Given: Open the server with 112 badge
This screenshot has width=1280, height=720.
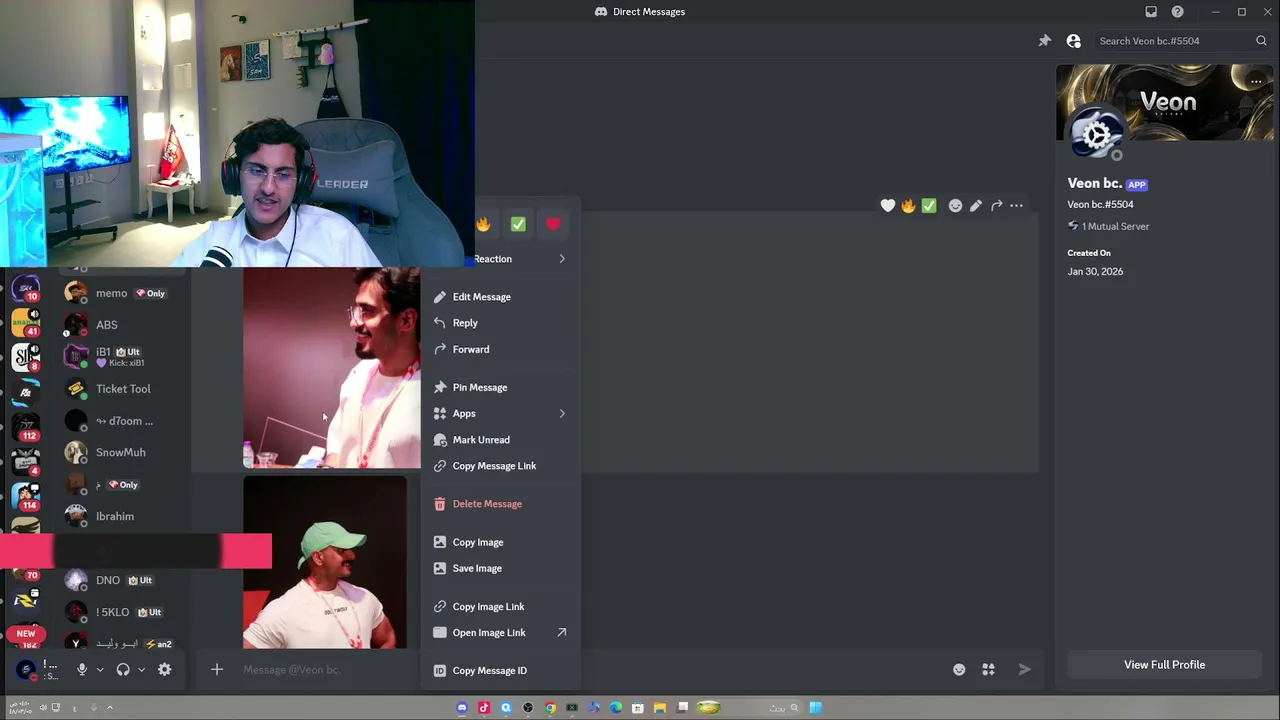Looking at the screenshot, I should [26, 427].
